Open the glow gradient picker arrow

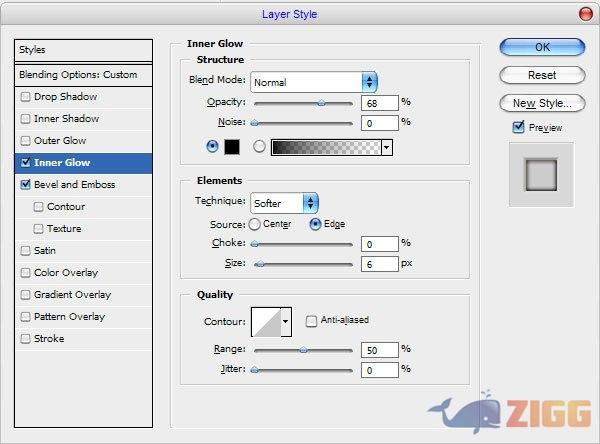(x=386, y=147)
